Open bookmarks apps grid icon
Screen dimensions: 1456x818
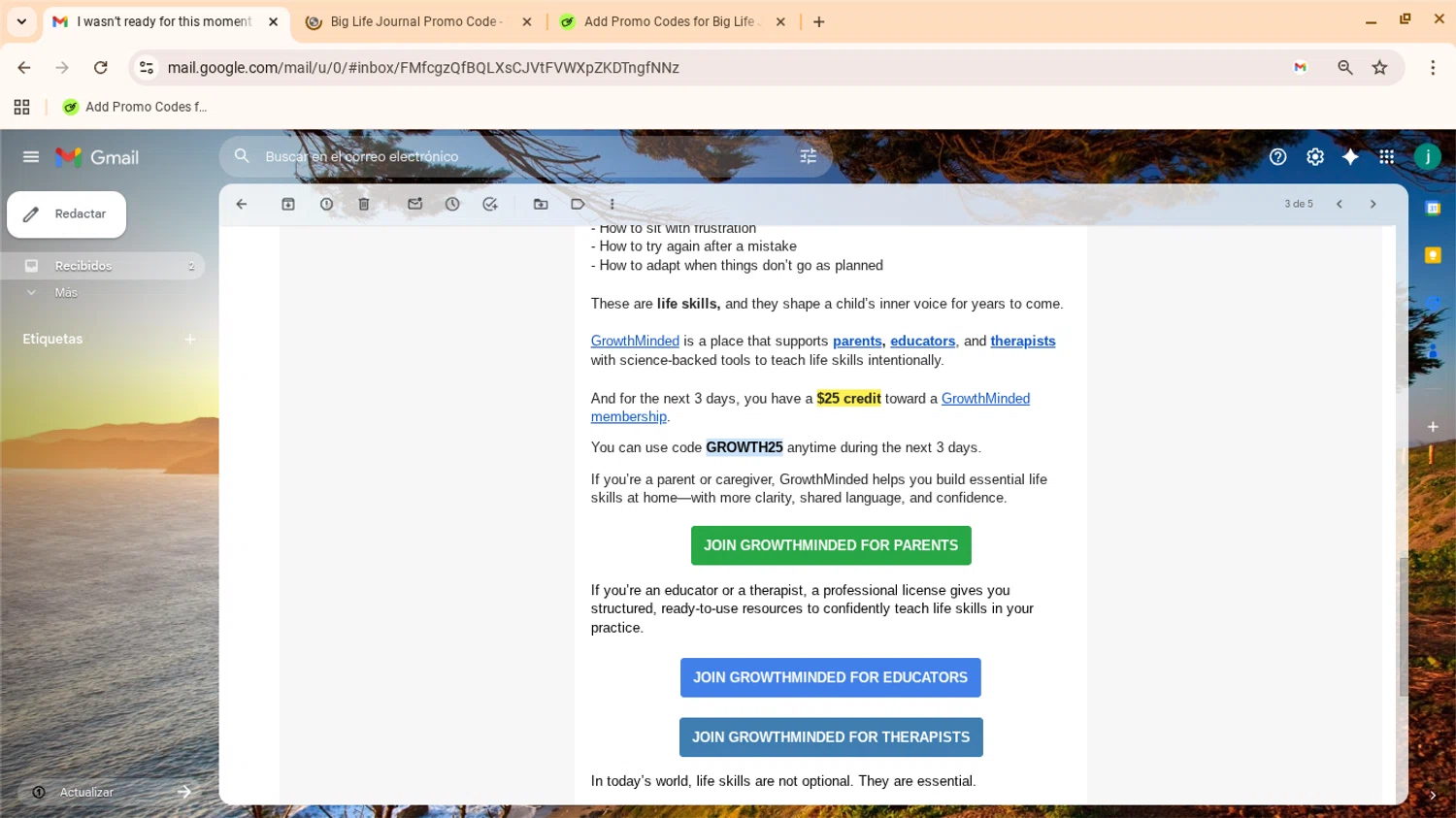(21, 107)
